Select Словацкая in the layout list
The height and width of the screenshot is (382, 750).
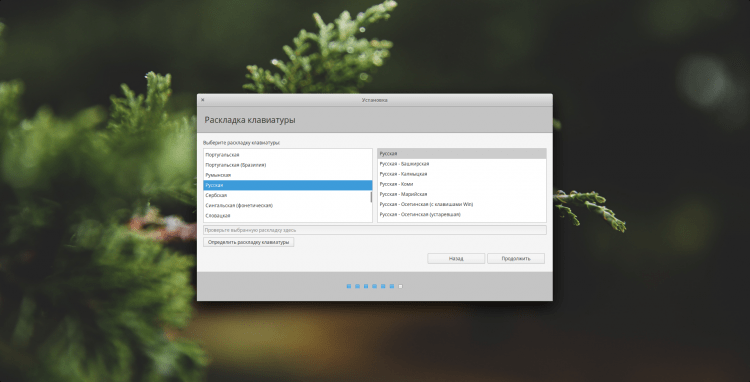(x=287, y=216)
